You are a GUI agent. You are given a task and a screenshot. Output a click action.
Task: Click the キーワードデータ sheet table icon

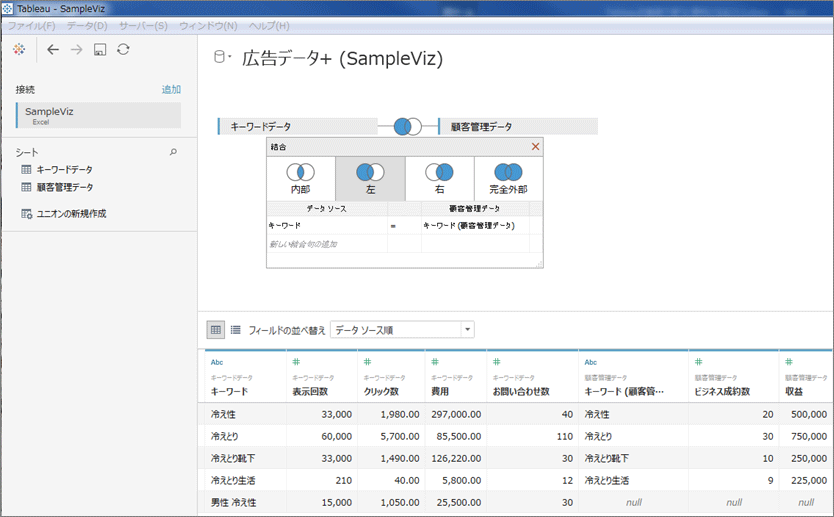(26, 170)
